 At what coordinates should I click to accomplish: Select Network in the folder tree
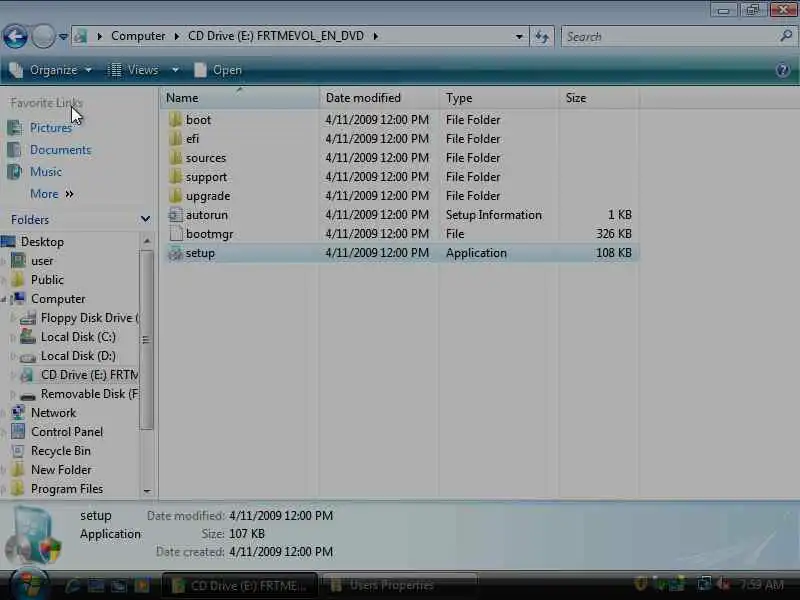(x=53, y=413)
